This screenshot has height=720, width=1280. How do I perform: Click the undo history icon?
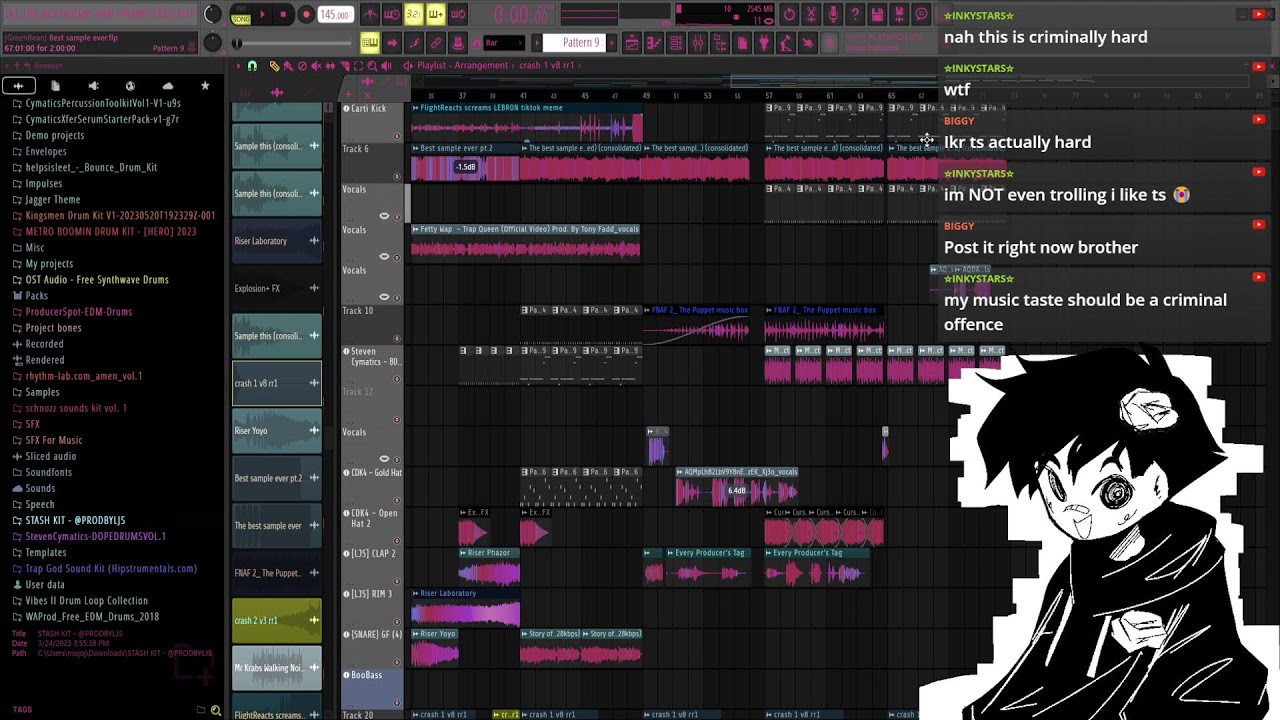point(789,15)
